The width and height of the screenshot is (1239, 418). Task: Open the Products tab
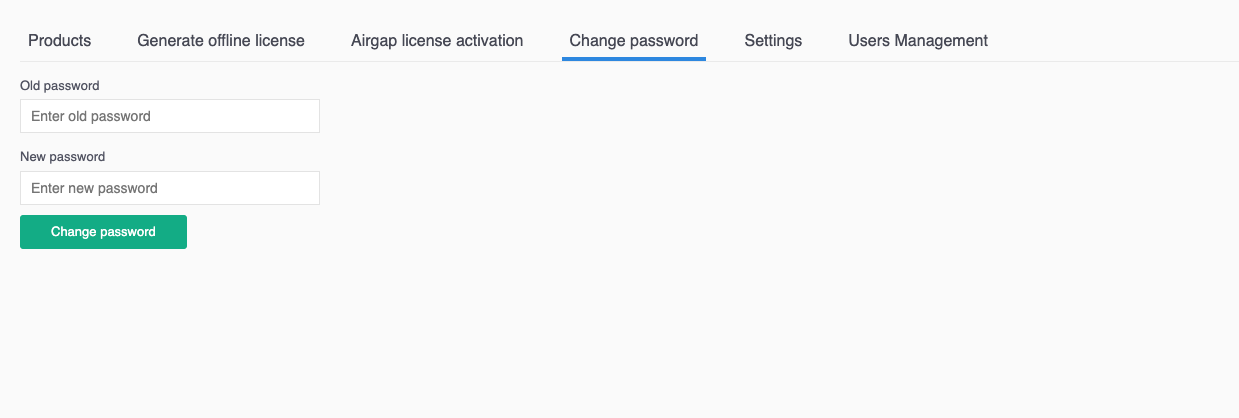[59, 41]
